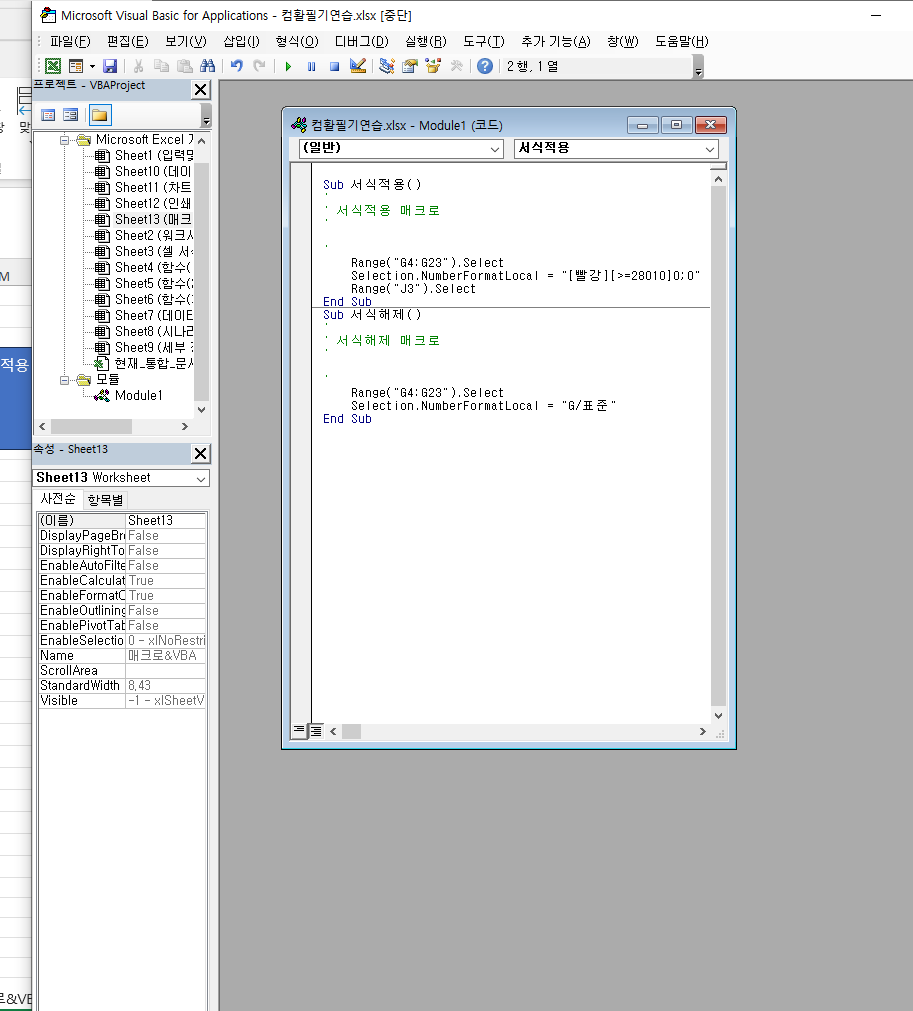Open the 삽입(I) menu
The image size is (913, 1011).
pyautogui.click(x=241, y=42)
